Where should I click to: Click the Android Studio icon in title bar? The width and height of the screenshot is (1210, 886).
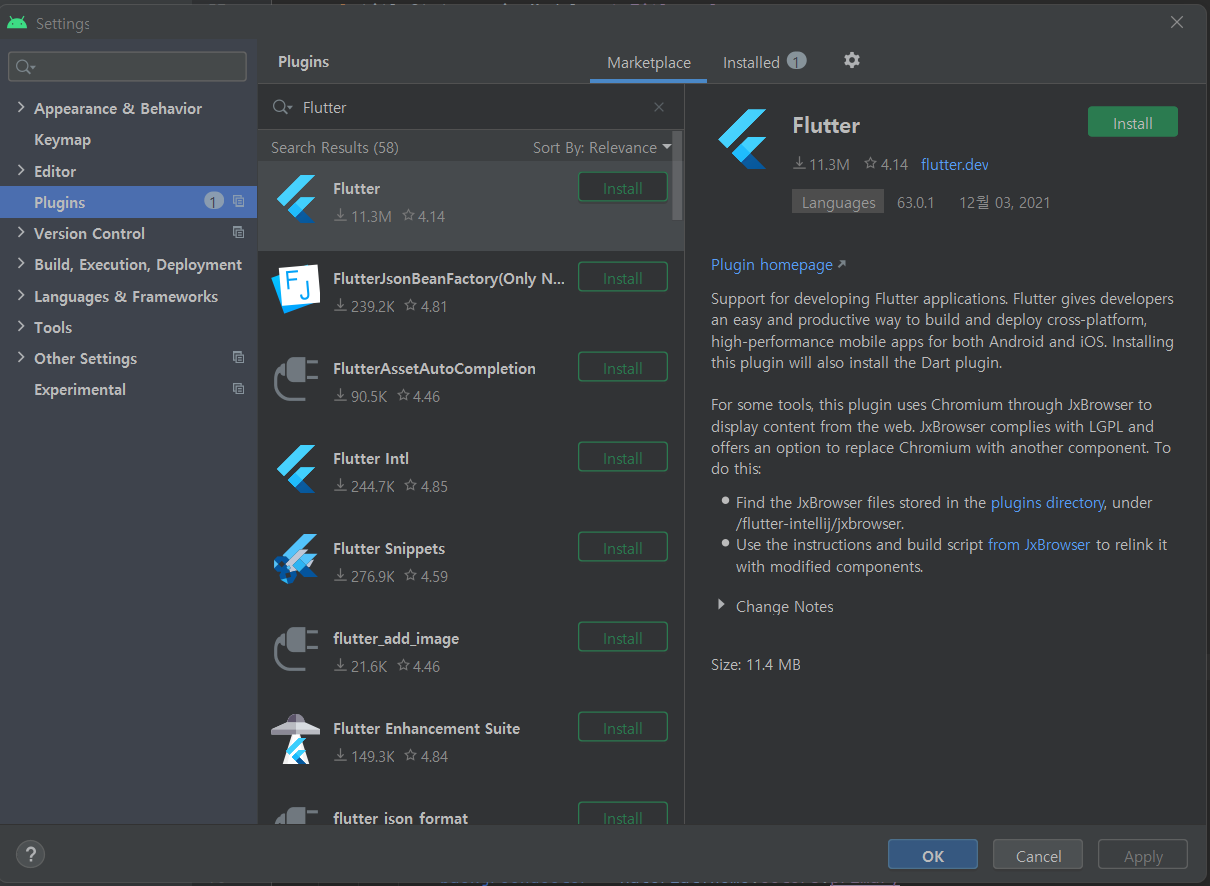(17, 22)
